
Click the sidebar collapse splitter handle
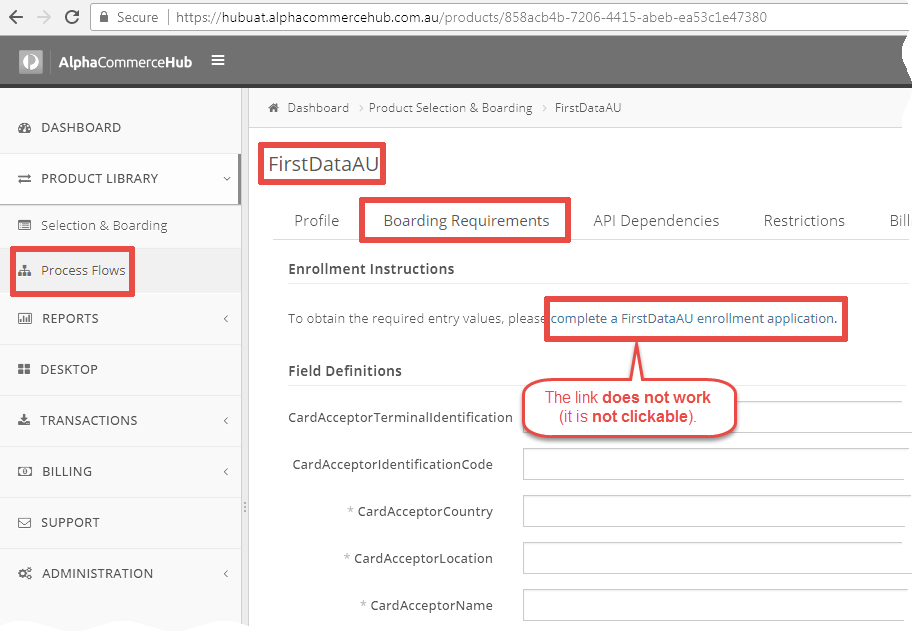245,507
